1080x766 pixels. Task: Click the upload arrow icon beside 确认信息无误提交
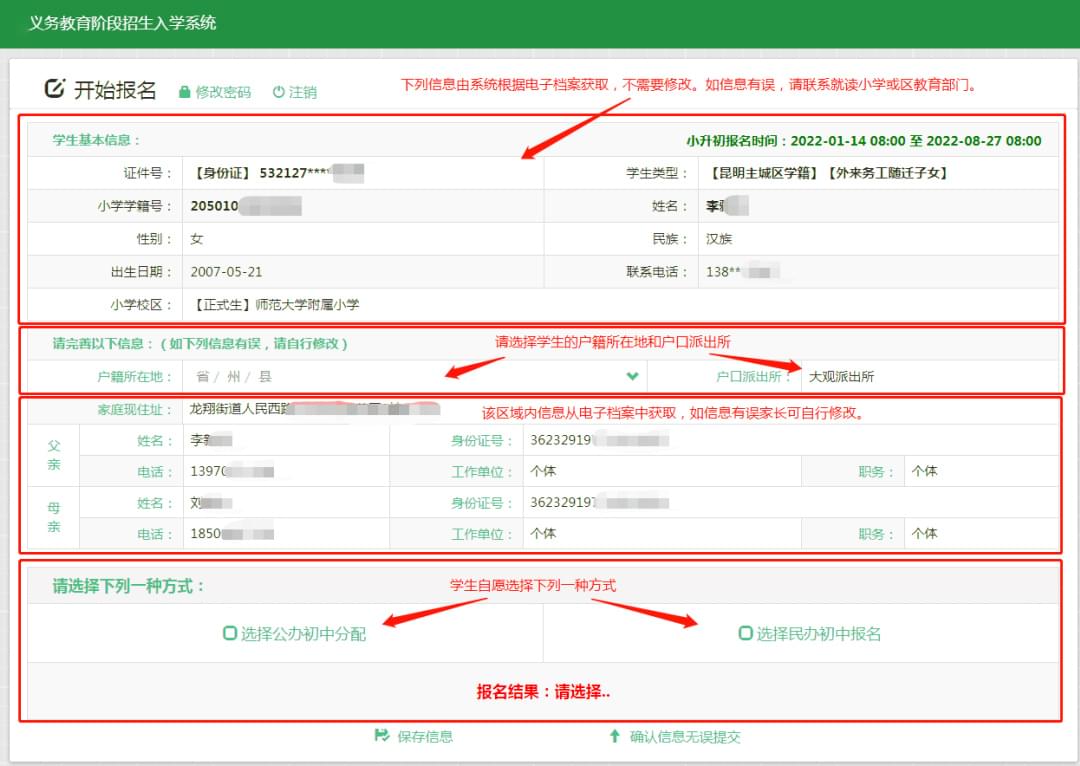pos(614,736)
